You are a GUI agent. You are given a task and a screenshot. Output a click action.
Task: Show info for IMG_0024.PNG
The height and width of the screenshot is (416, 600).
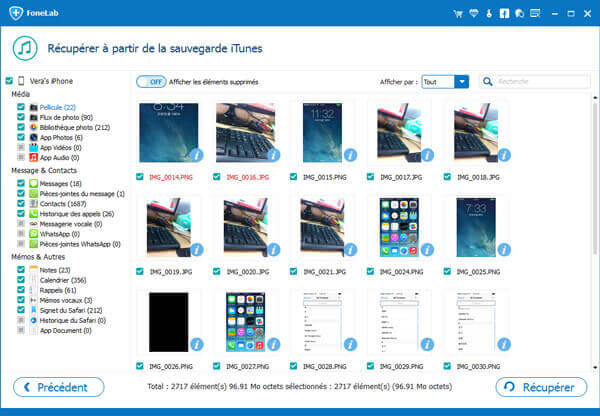point(427,250)
